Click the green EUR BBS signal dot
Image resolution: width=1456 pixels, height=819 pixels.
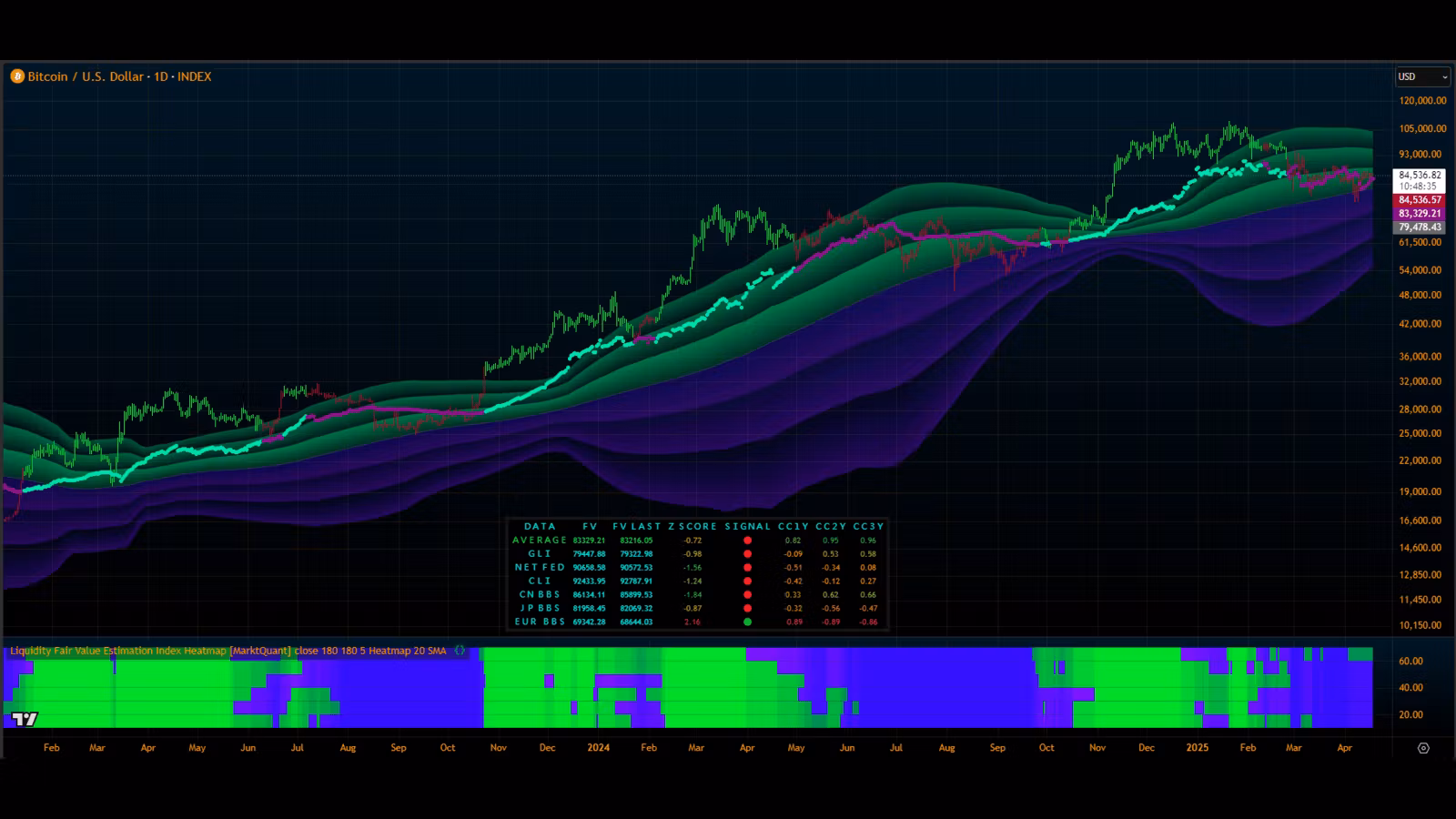(747, 622)
